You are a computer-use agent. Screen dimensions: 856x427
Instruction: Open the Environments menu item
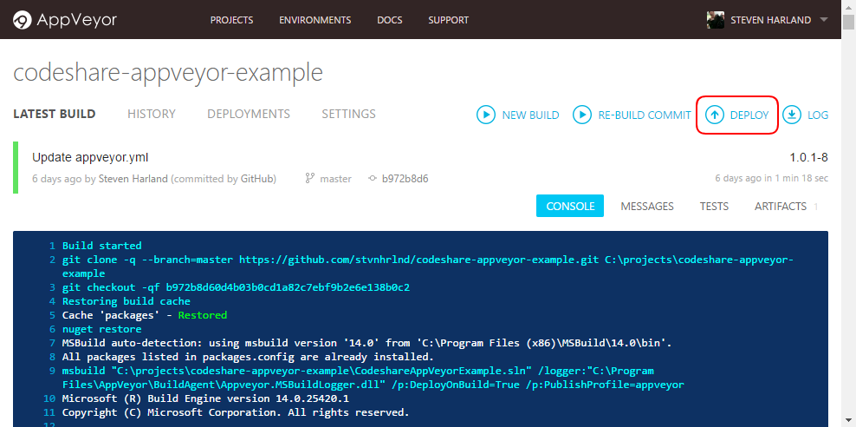point(315,20)
